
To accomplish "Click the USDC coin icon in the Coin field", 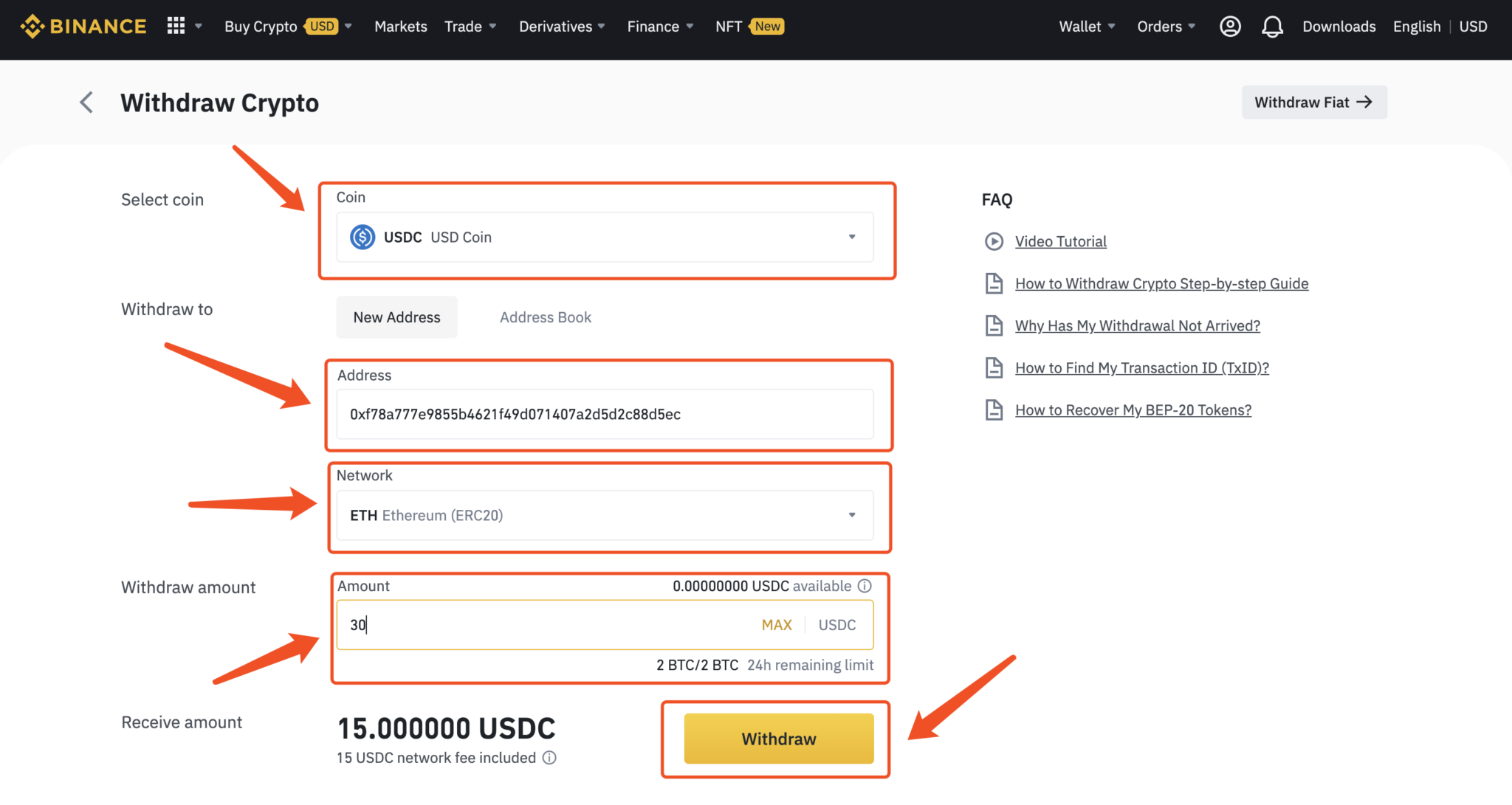I will pos(362,237).
